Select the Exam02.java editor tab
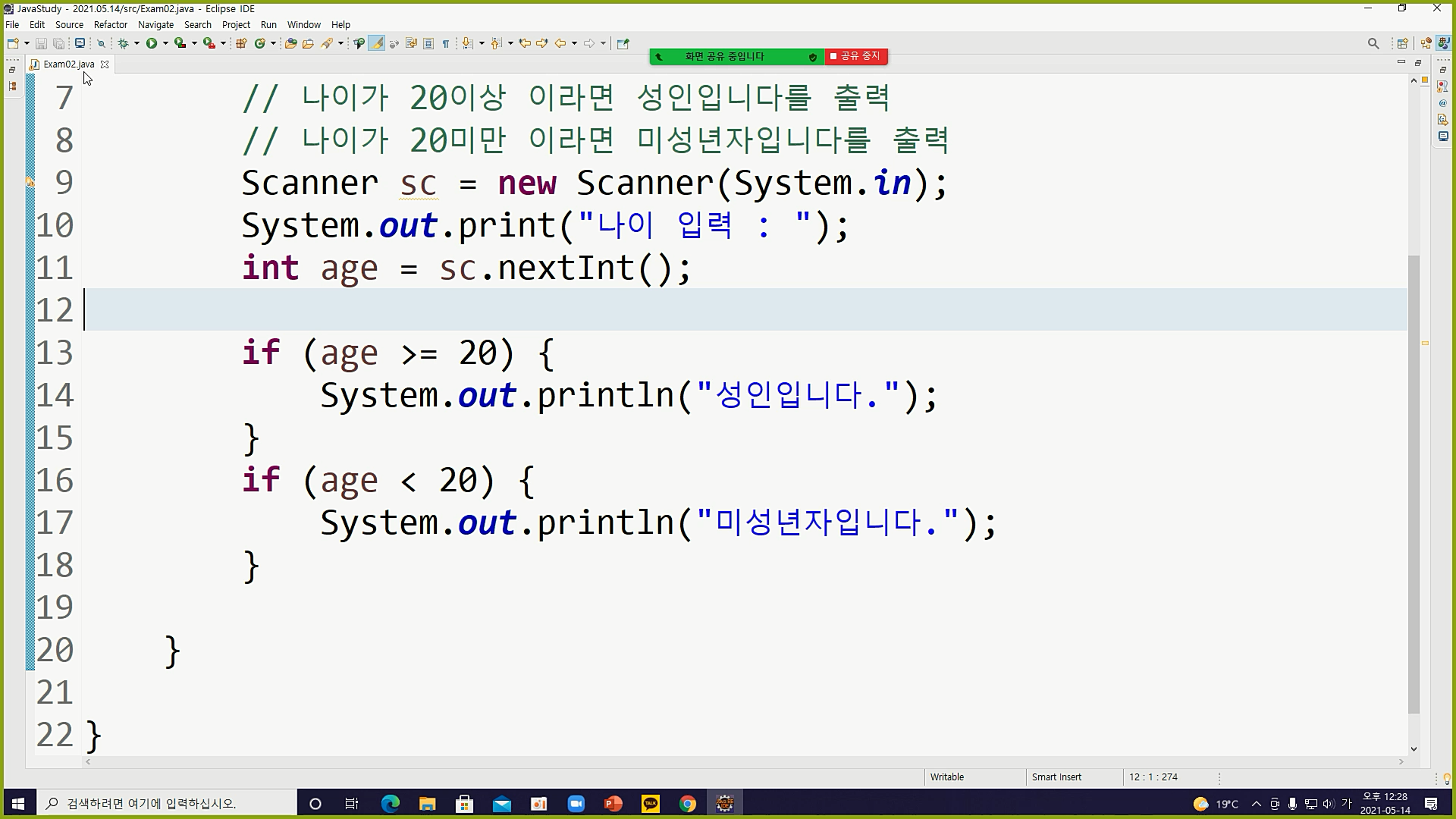The image size is (1456, 819). coord(68,64)
